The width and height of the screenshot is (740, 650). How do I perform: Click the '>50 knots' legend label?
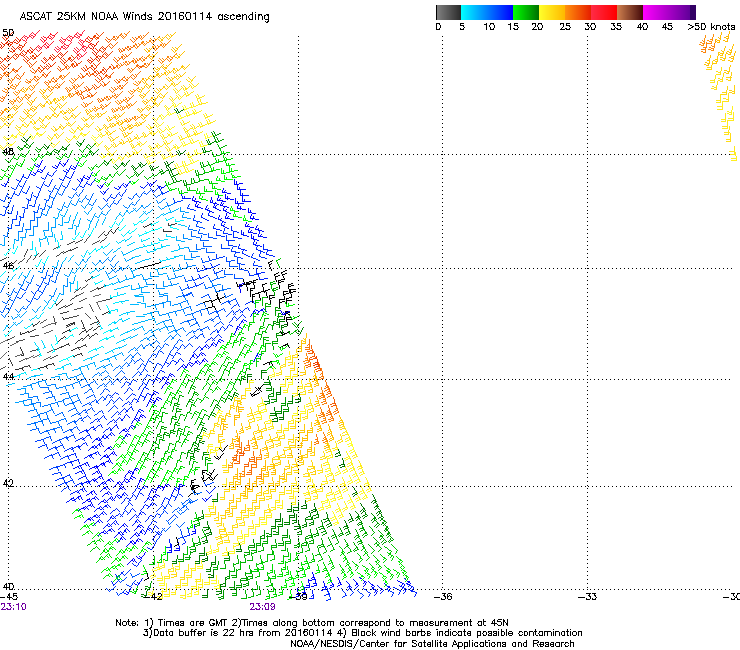tap(711, 27)
